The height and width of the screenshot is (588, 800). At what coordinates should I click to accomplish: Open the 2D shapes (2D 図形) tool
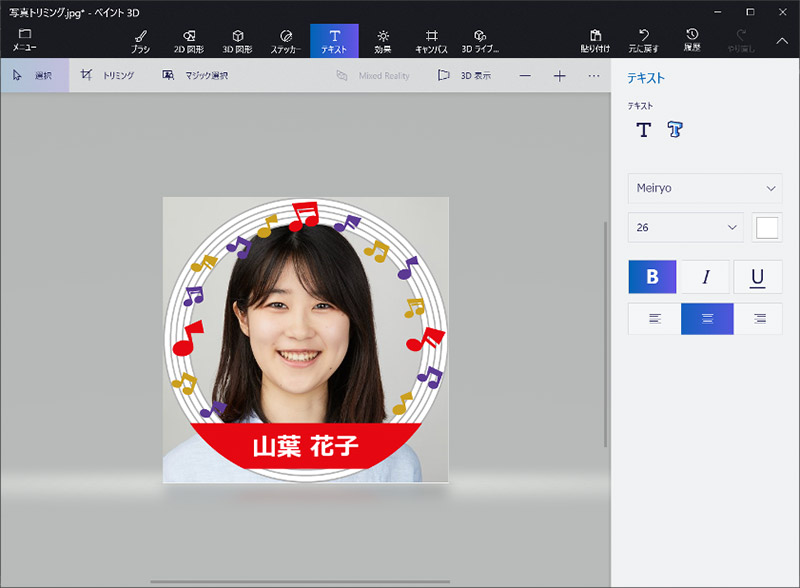click(190, 40)
